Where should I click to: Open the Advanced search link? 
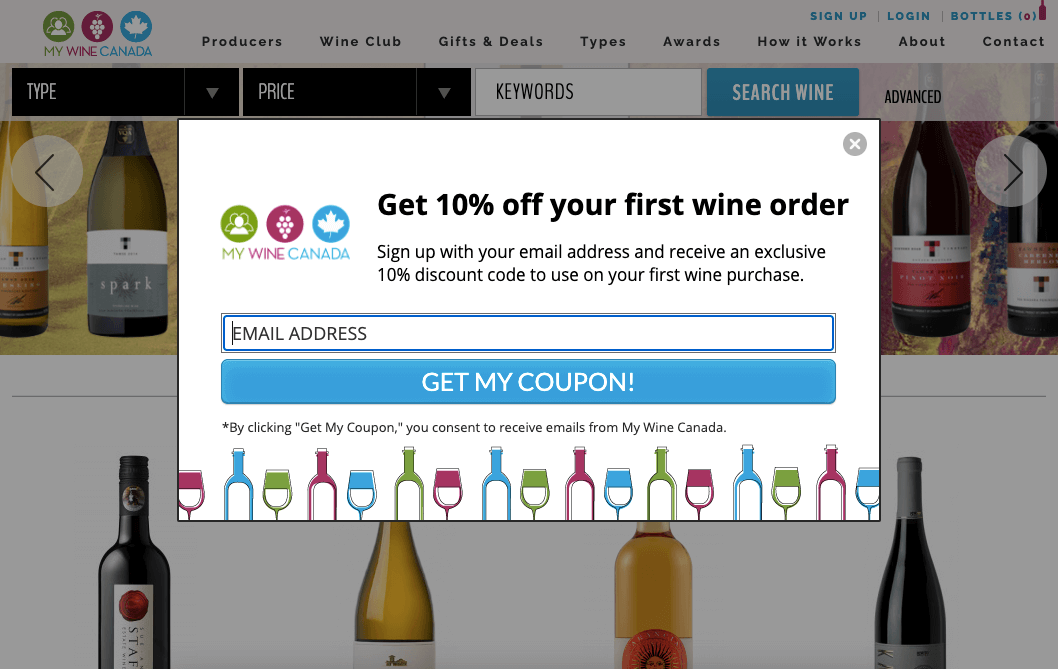[x=912, y=97]
